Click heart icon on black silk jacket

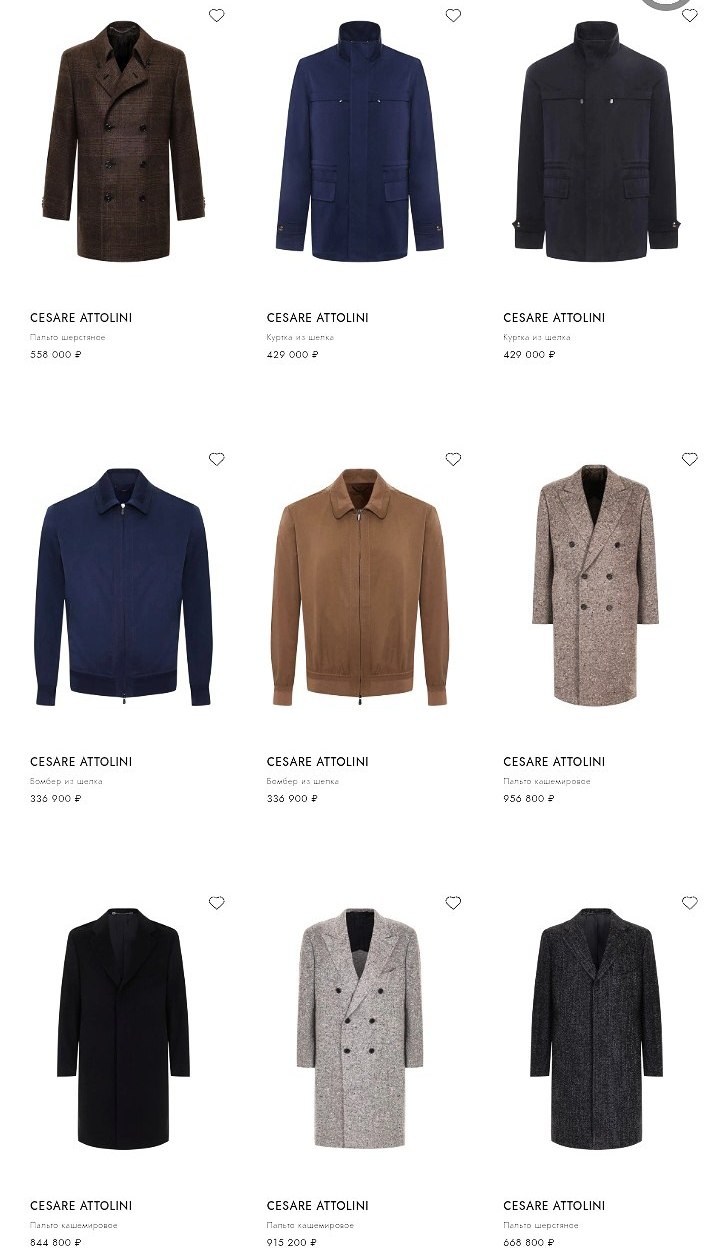pyautogui.click(x=690, y=15)
